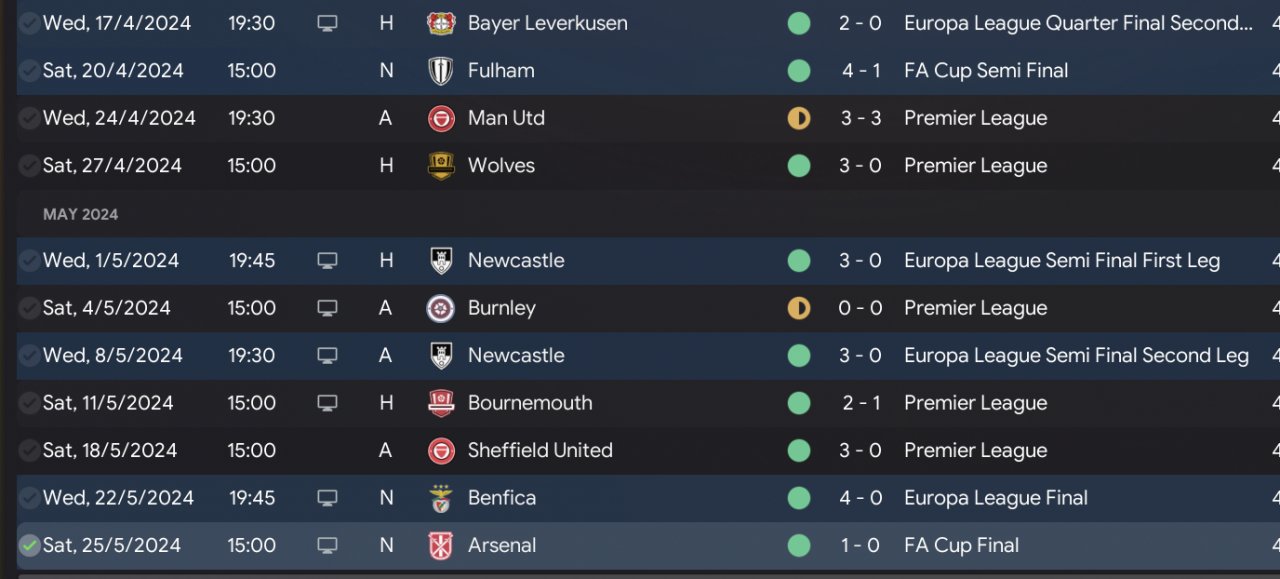Click the Burnley club crest
1280x579 pixels.
441,308
